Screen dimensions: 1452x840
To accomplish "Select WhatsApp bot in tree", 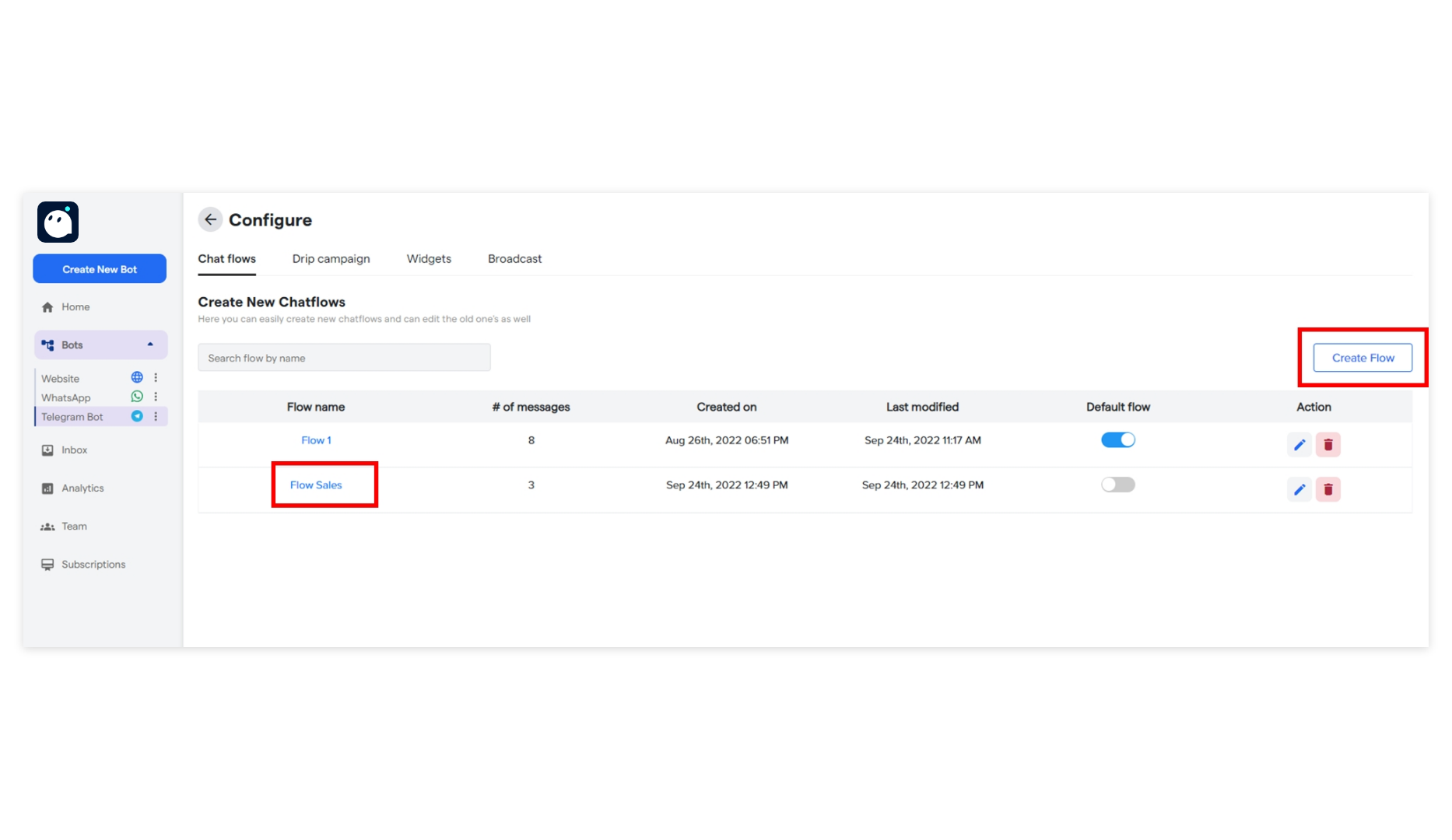I will (66, 397).
